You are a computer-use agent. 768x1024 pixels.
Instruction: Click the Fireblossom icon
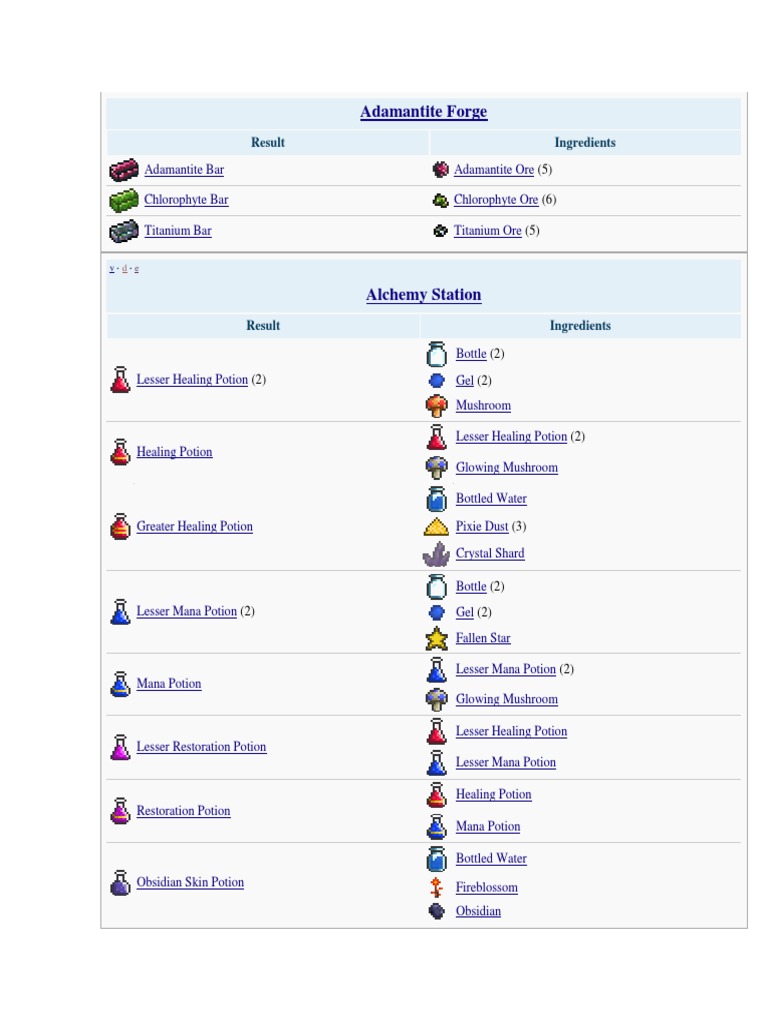pos(436,887)
